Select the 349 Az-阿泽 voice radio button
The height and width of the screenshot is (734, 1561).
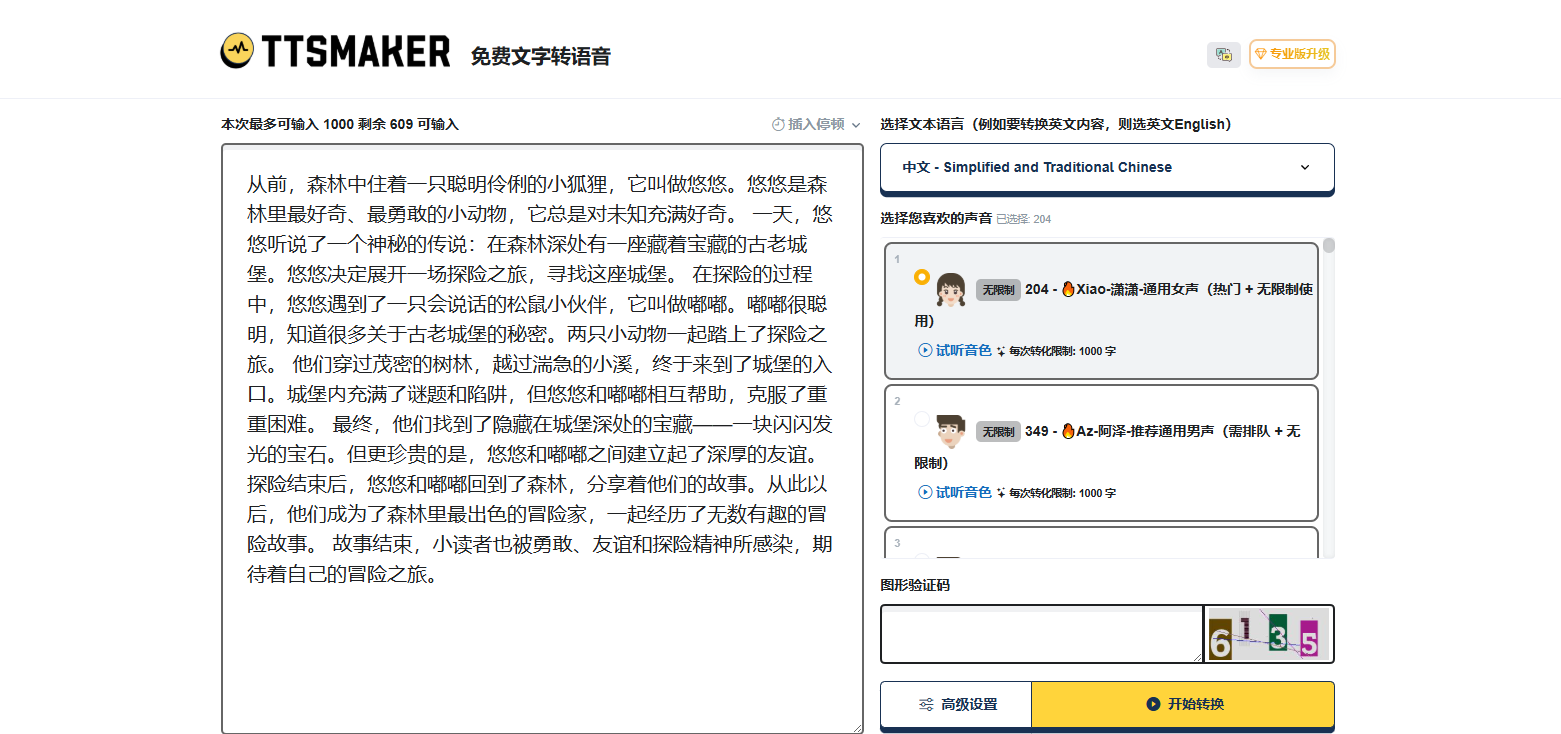(921, 419)
